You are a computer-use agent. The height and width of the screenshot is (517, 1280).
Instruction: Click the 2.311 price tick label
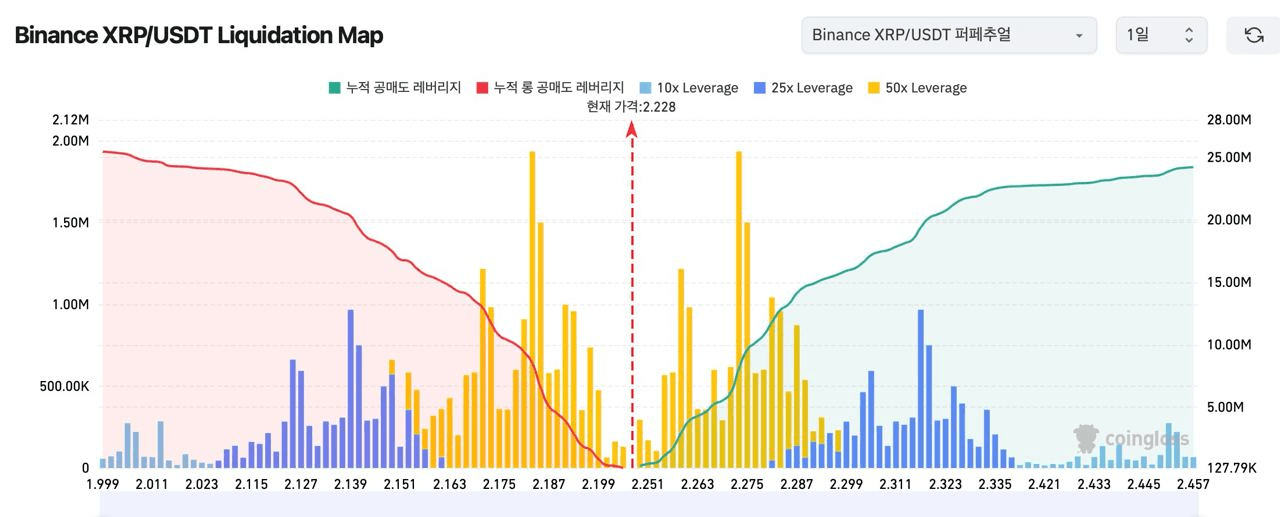tap(895, 484)
